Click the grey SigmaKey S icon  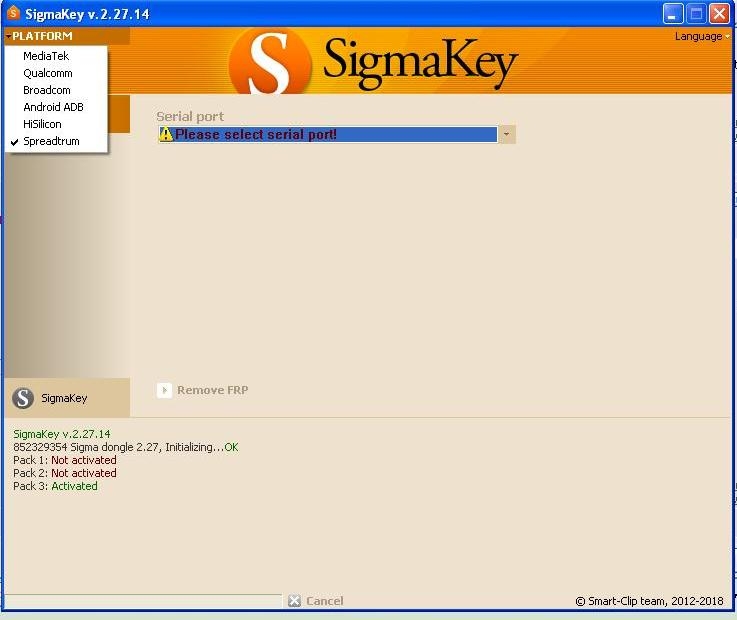pos(23,398)
